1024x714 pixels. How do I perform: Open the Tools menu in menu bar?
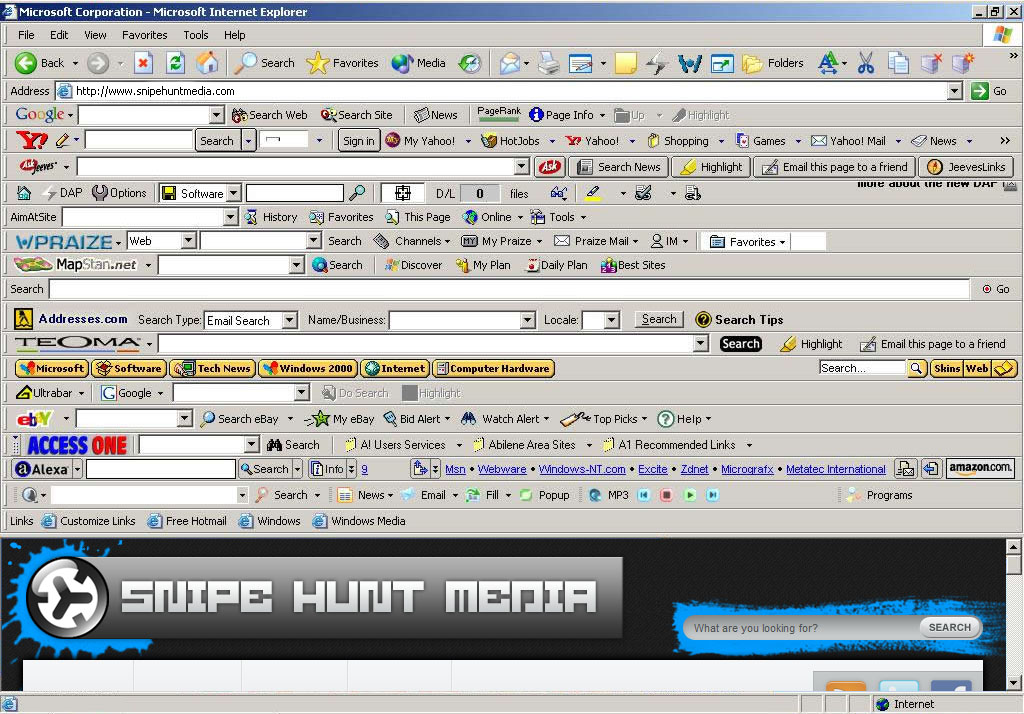tap(195, 35)
